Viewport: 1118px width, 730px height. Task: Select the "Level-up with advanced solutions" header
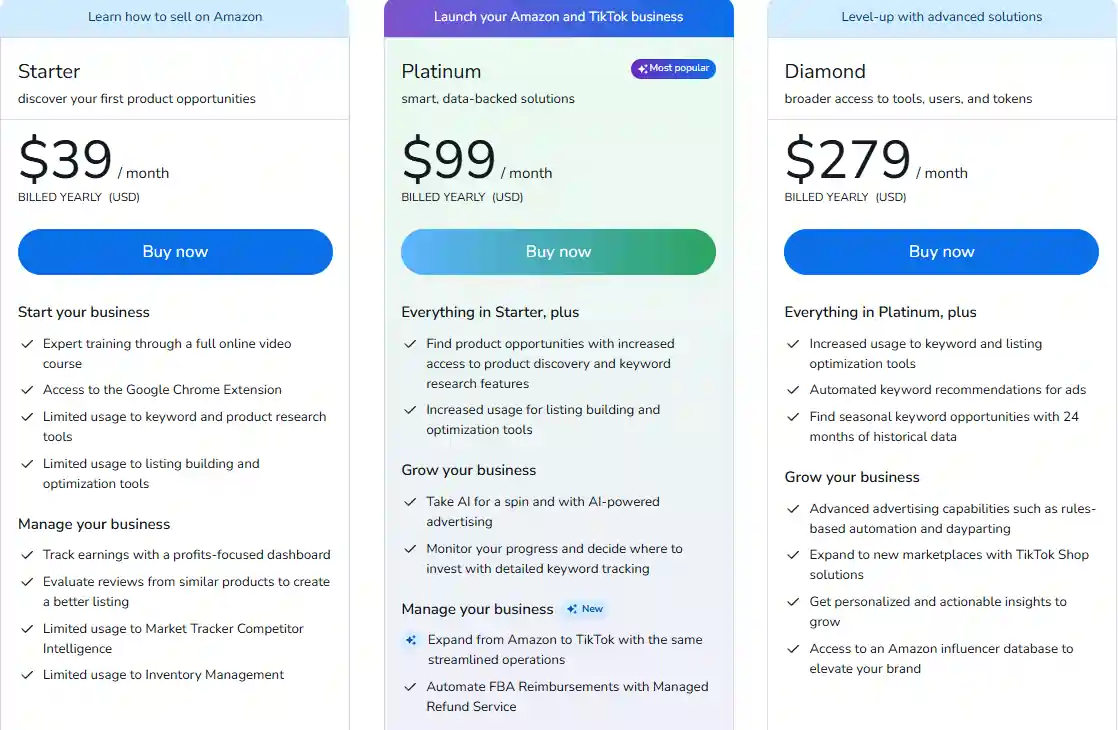pyautogui.click(x=941, y=17)
